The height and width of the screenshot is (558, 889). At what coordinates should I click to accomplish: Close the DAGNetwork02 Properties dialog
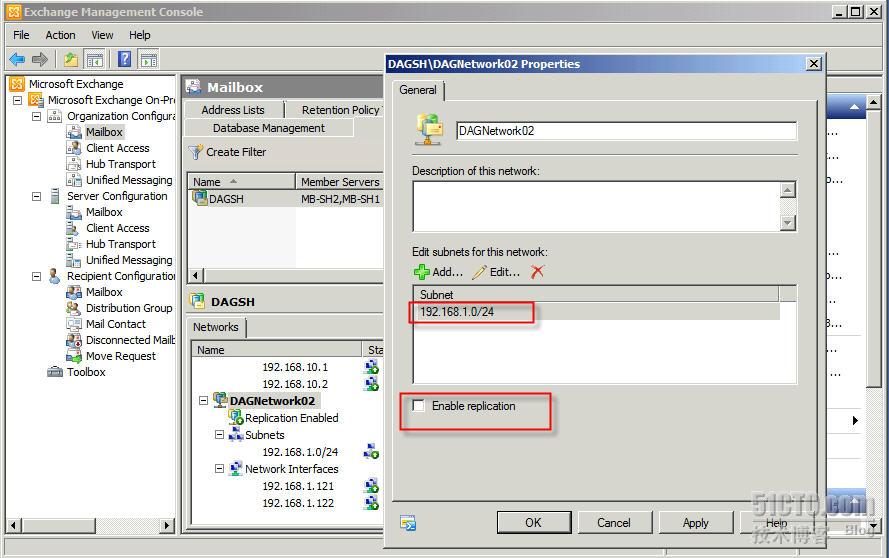click(814, 64)
